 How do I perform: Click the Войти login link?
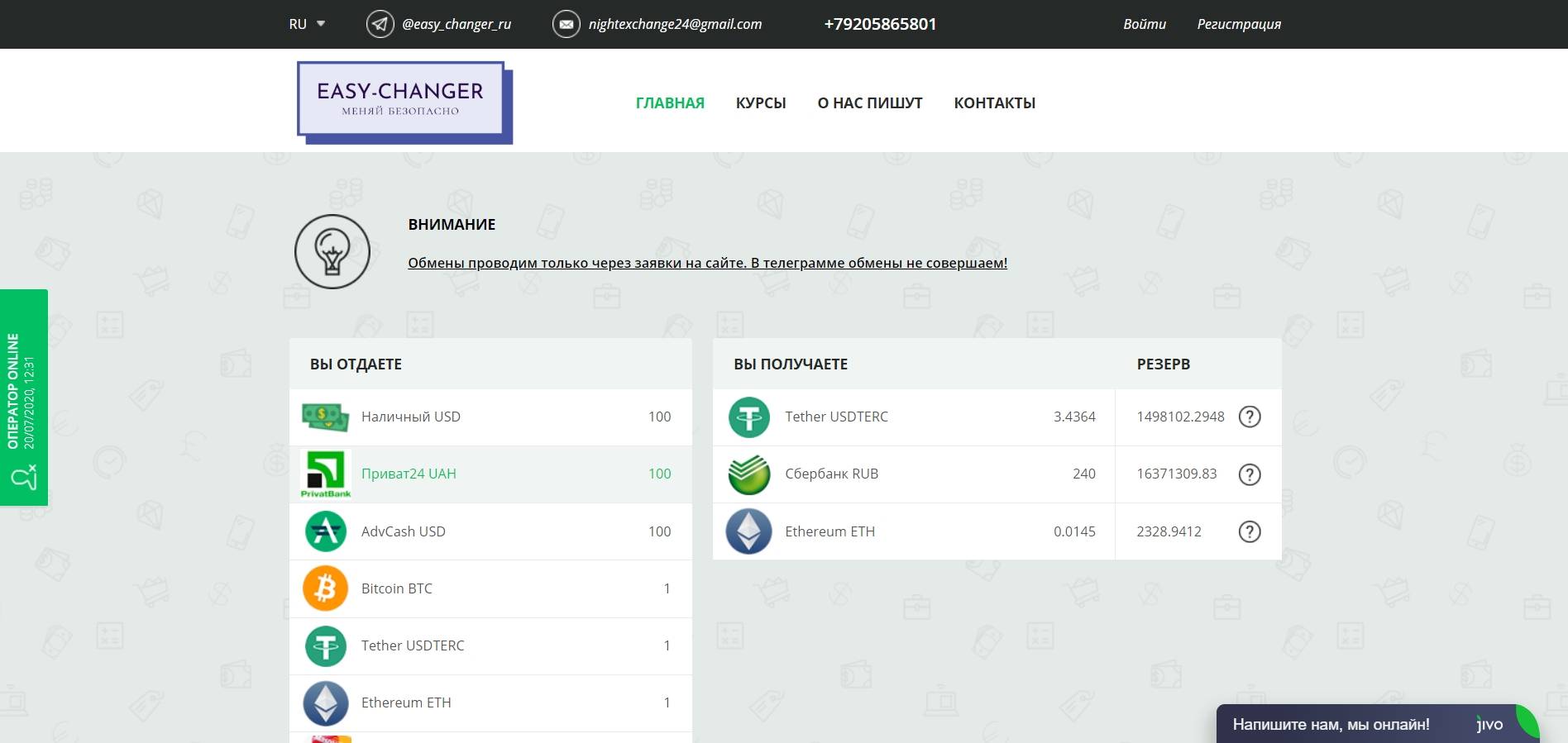pos(1145,24)
